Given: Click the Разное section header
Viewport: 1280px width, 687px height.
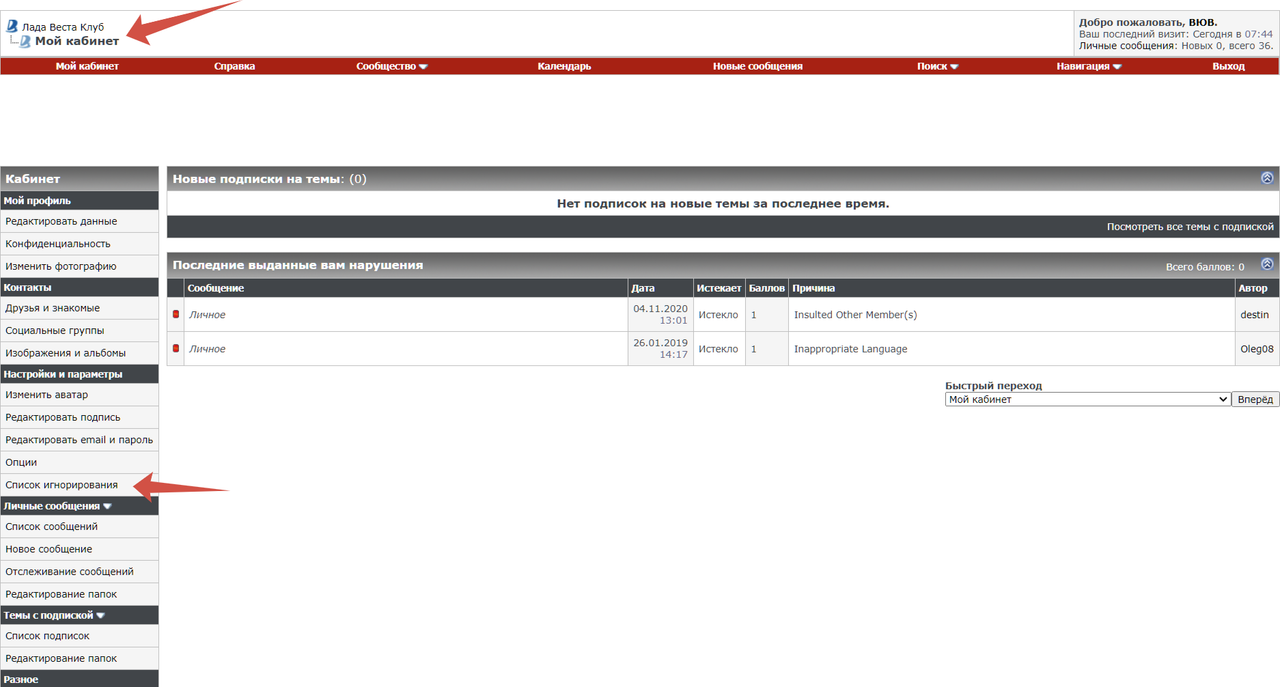Looking at the screenshot, I should point(79,679).
